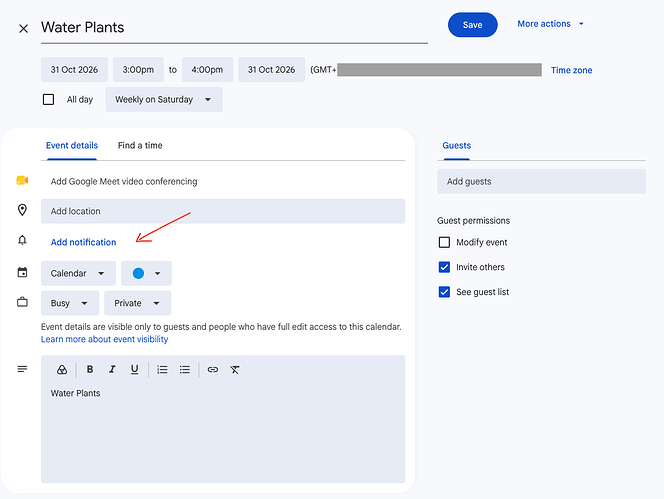Open the Time zone settings link

(571, 70)
